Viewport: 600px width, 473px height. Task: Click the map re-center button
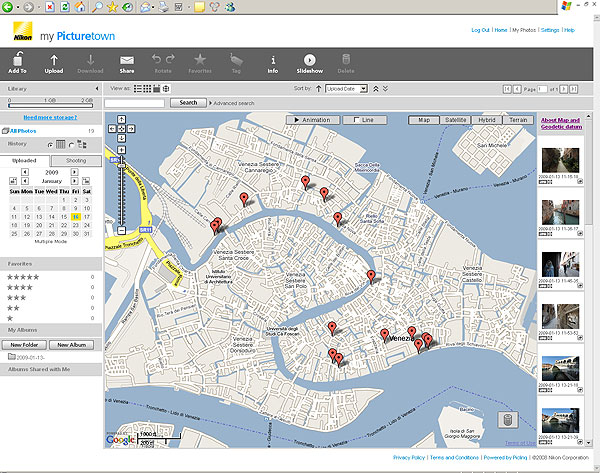pyautogui.click(x=121, y=129)
